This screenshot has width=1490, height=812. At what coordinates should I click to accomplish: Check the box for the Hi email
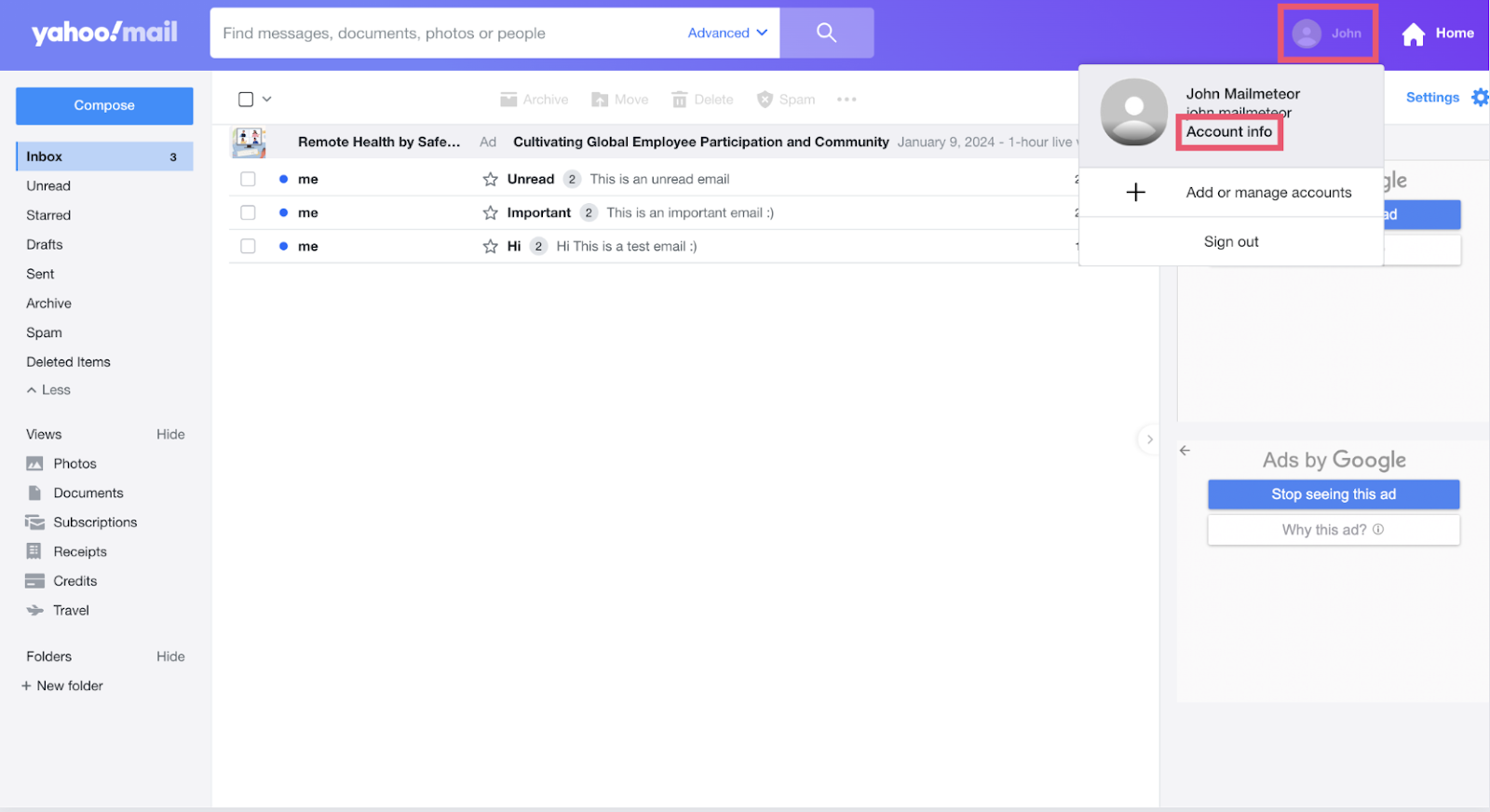point(248,246)
